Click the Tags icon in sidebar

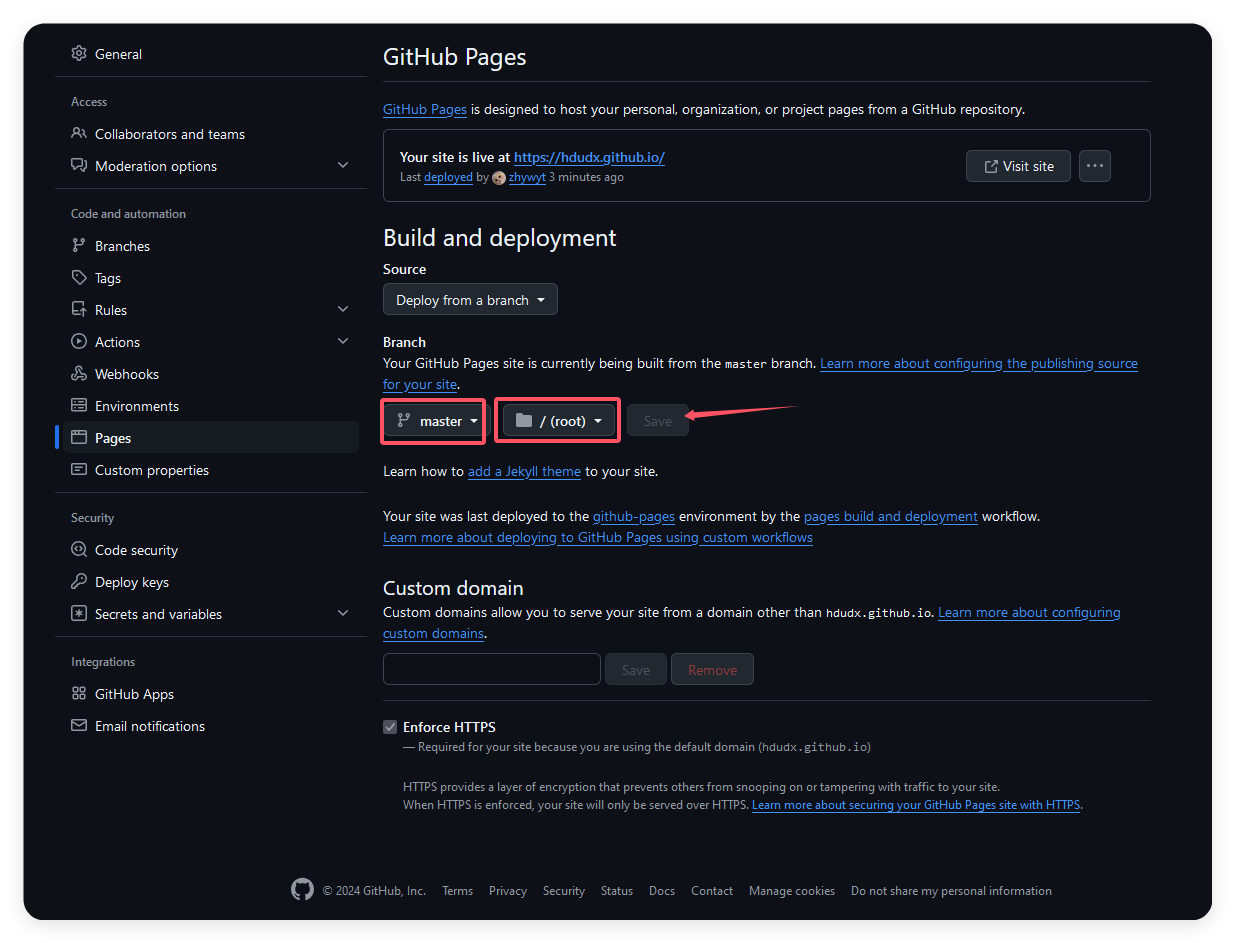pos(79,278)
